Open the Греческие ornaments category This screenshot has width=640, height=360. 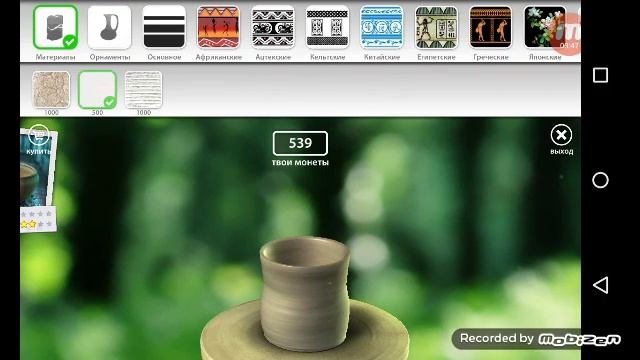[x=491, y=27]
